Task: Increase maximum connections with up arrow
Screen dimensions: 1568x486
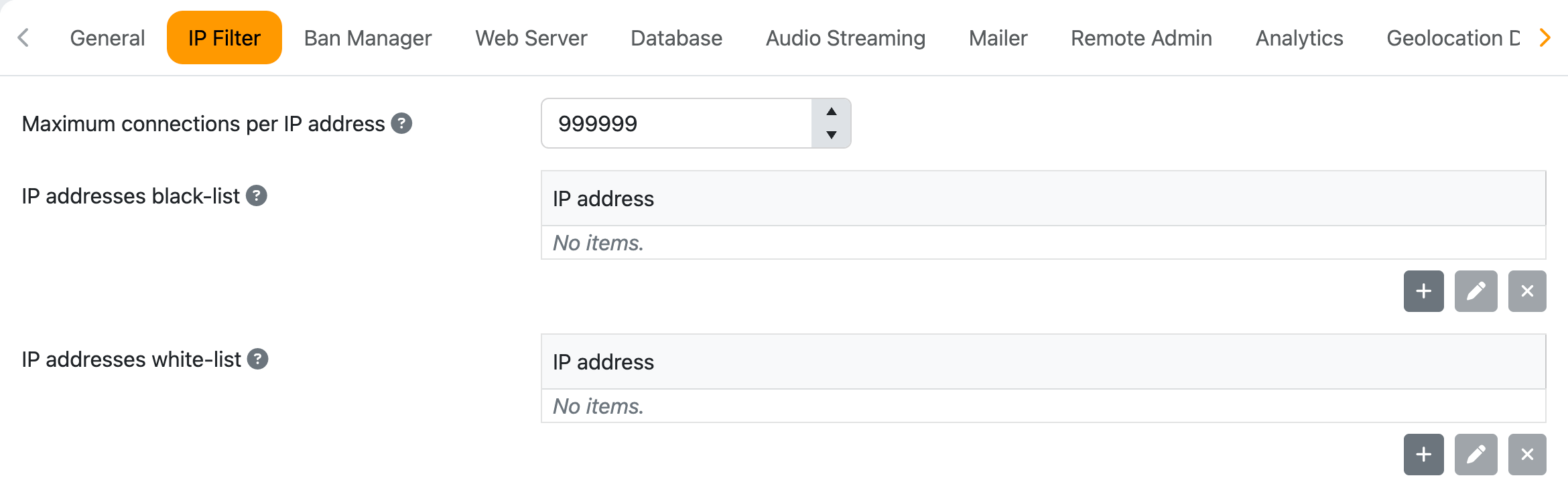Action: point(831,112)
